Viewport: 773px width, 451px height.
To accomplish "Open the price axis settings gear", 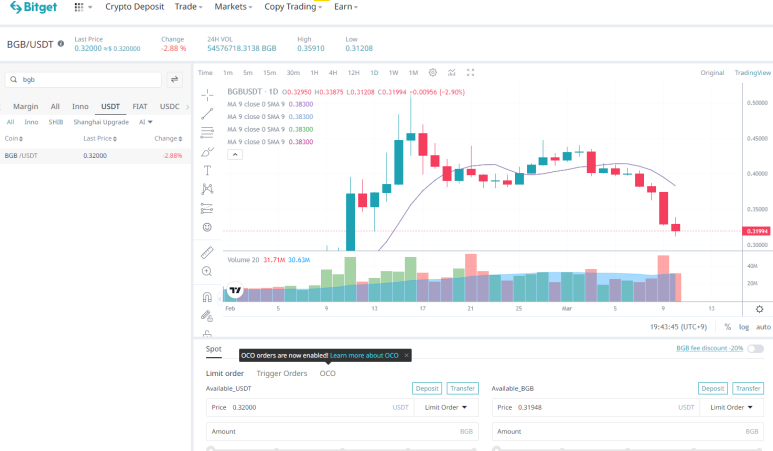I will point(760,309).
